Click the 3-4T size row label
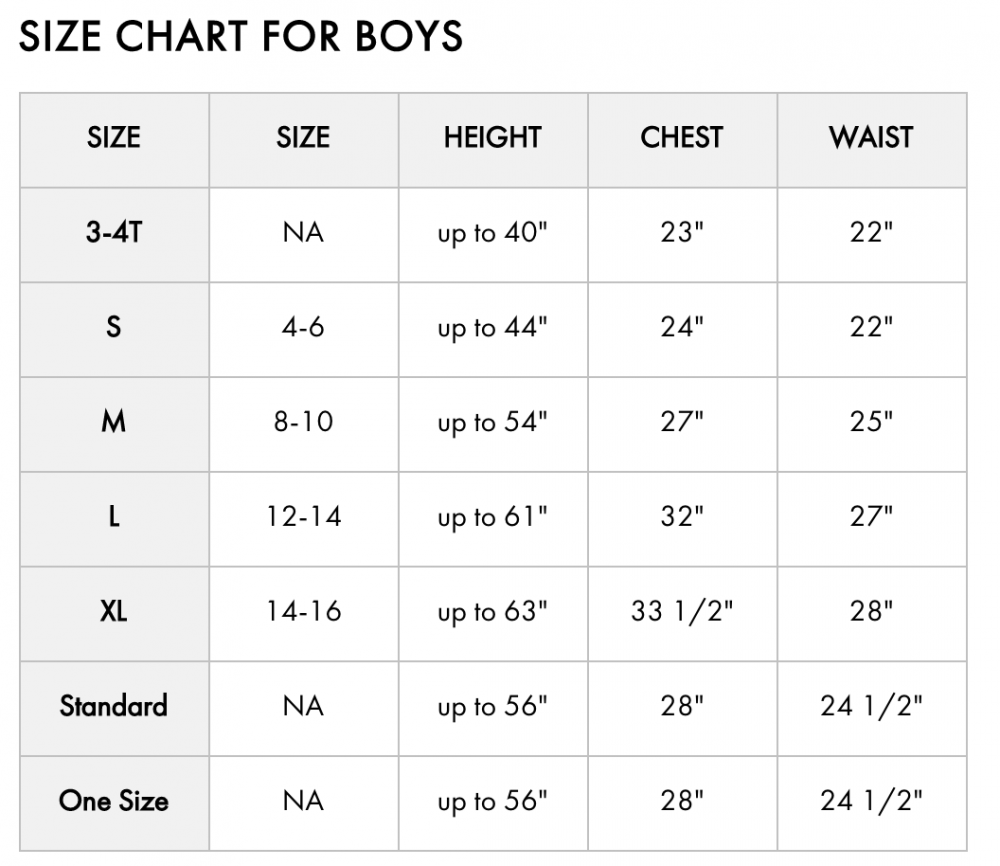The image size is (1000, 866). (114, 232)
